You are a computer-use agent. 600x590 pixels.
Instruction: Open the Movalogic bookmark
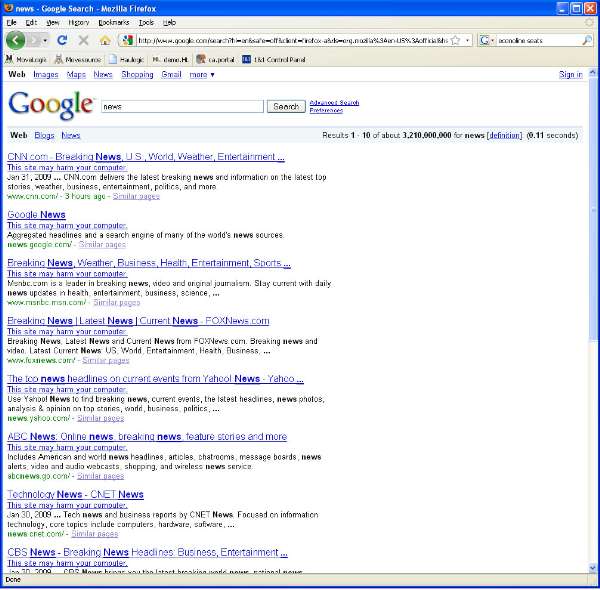tap(26, 59)
